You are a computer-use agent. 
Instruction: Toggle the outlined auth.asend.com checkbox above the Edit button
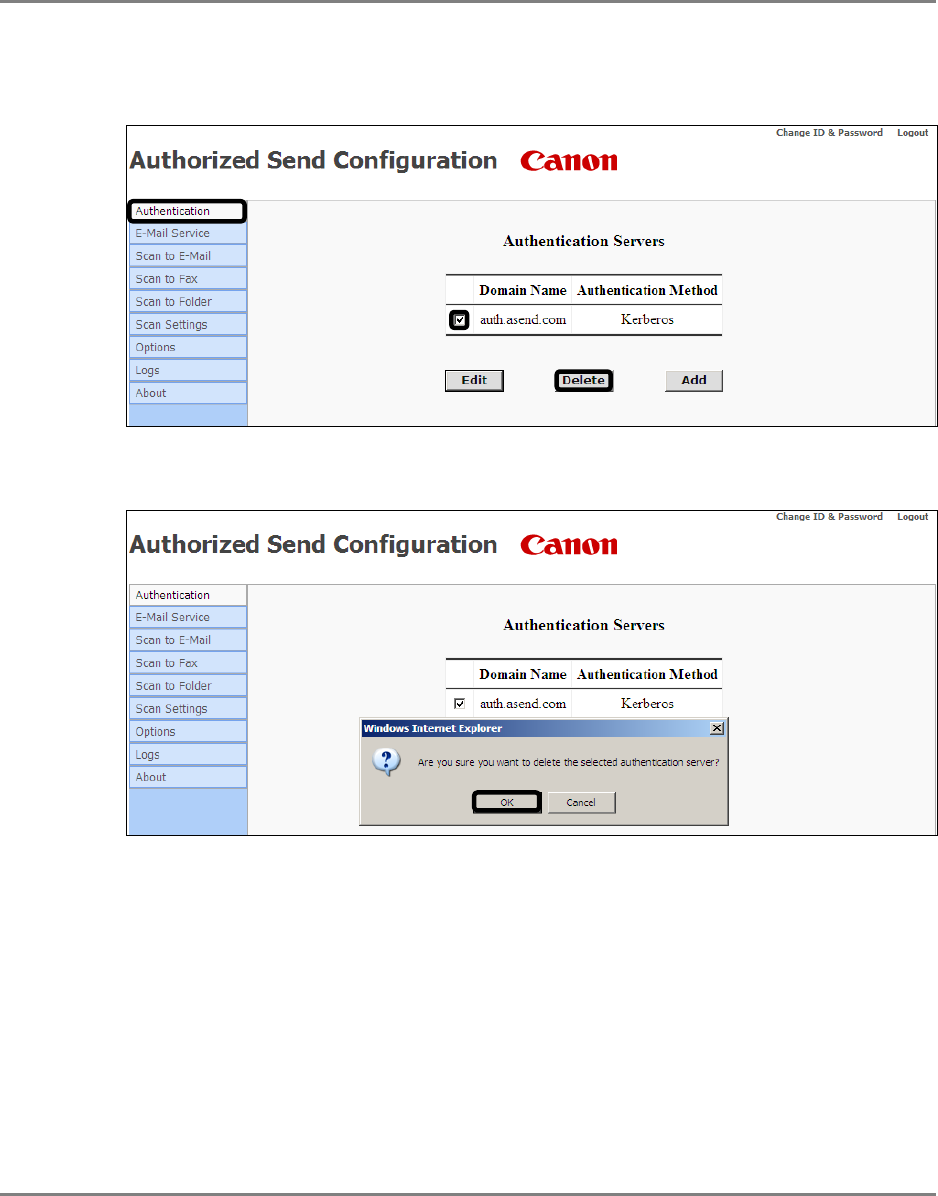pyautogui.click(x=459, y=320)
